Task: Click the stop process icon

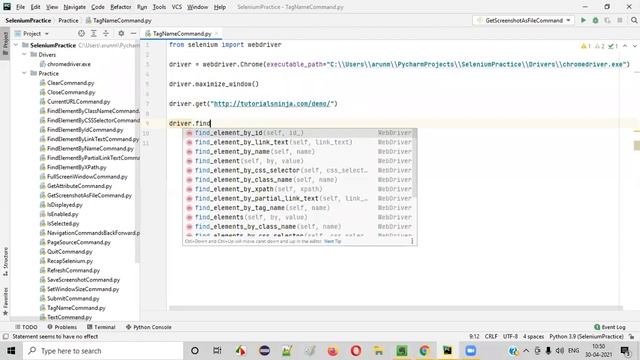Action: 620,20
